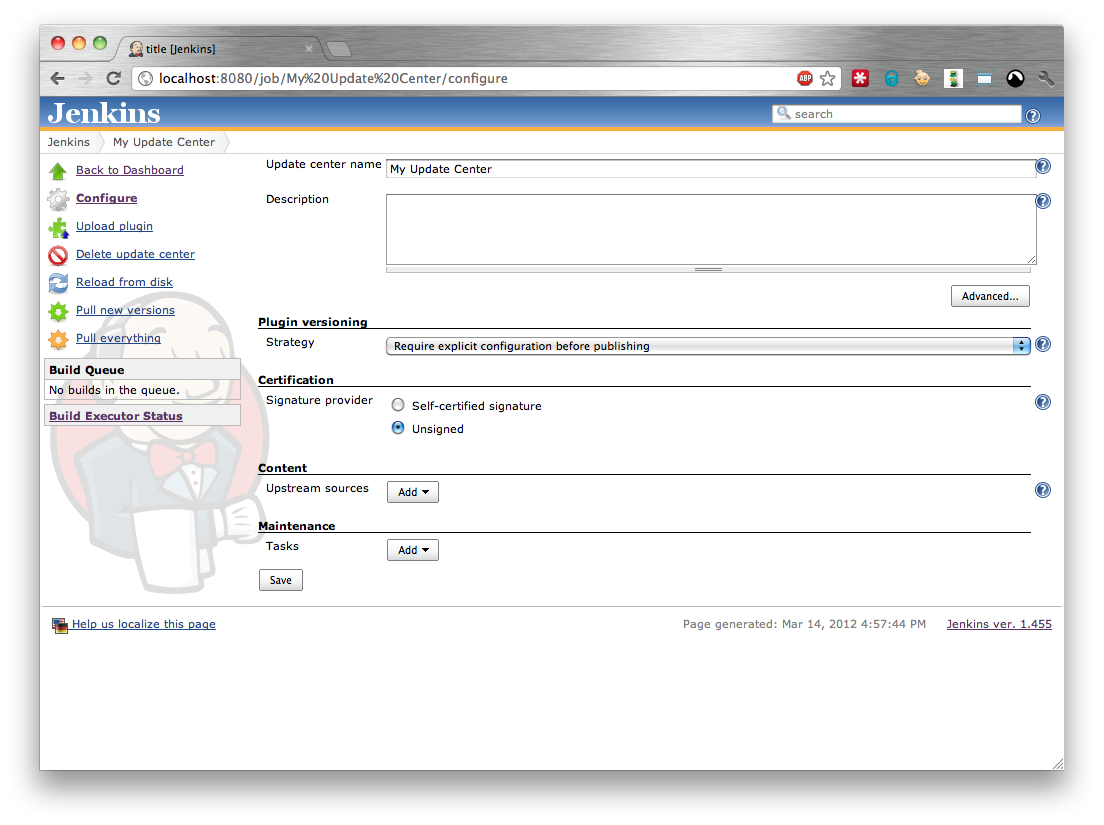This screenshot has width=1104, height=825.
Task: Click the teal circular extension icon
Action: tap(891, 79)
